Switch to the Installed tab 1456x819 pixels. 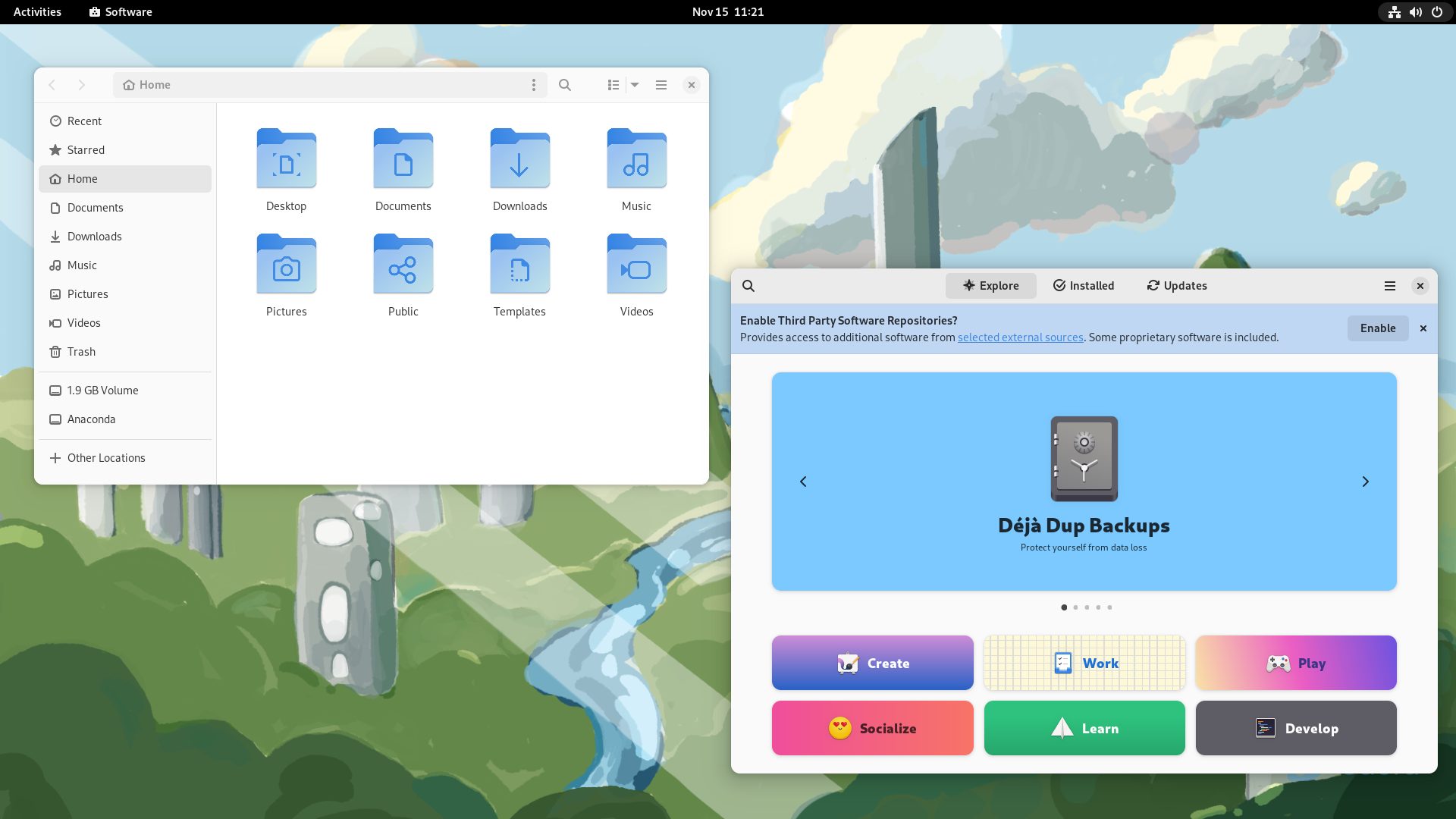tap(1084, 286)
